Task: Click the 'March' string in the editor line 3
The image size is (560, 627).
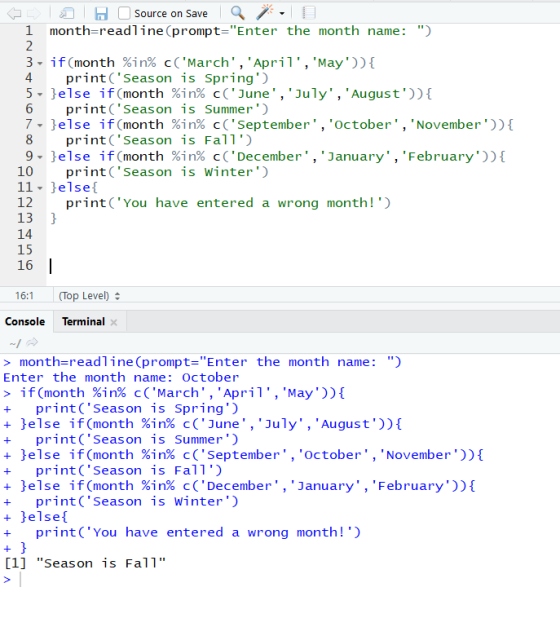Action: pos(208,62)
